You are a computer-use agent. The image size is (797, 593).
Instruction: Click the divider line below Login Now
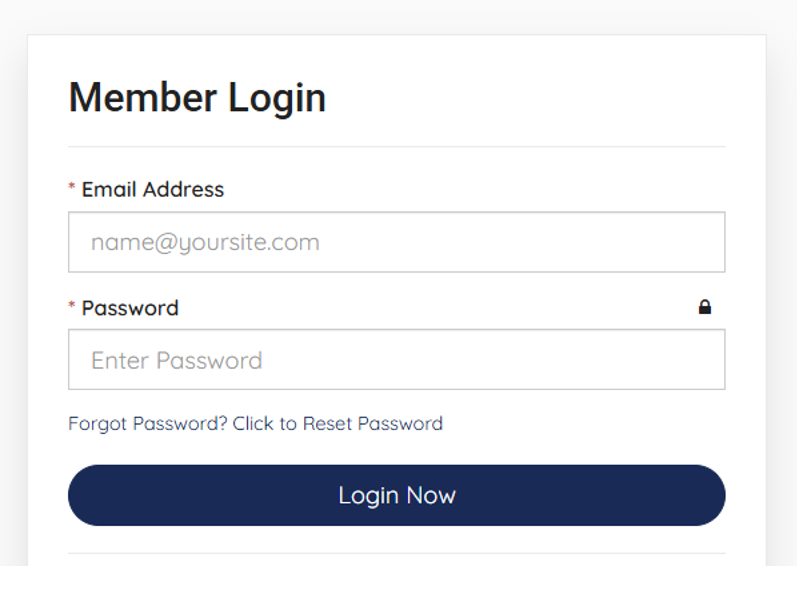click(x=396, y=553)
